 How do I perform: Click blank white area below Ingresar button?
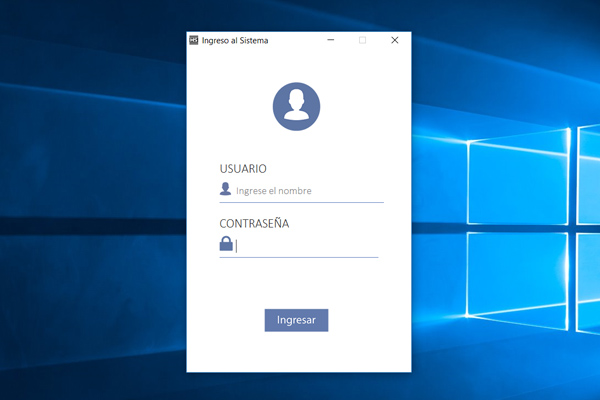[x=296, y=352]
